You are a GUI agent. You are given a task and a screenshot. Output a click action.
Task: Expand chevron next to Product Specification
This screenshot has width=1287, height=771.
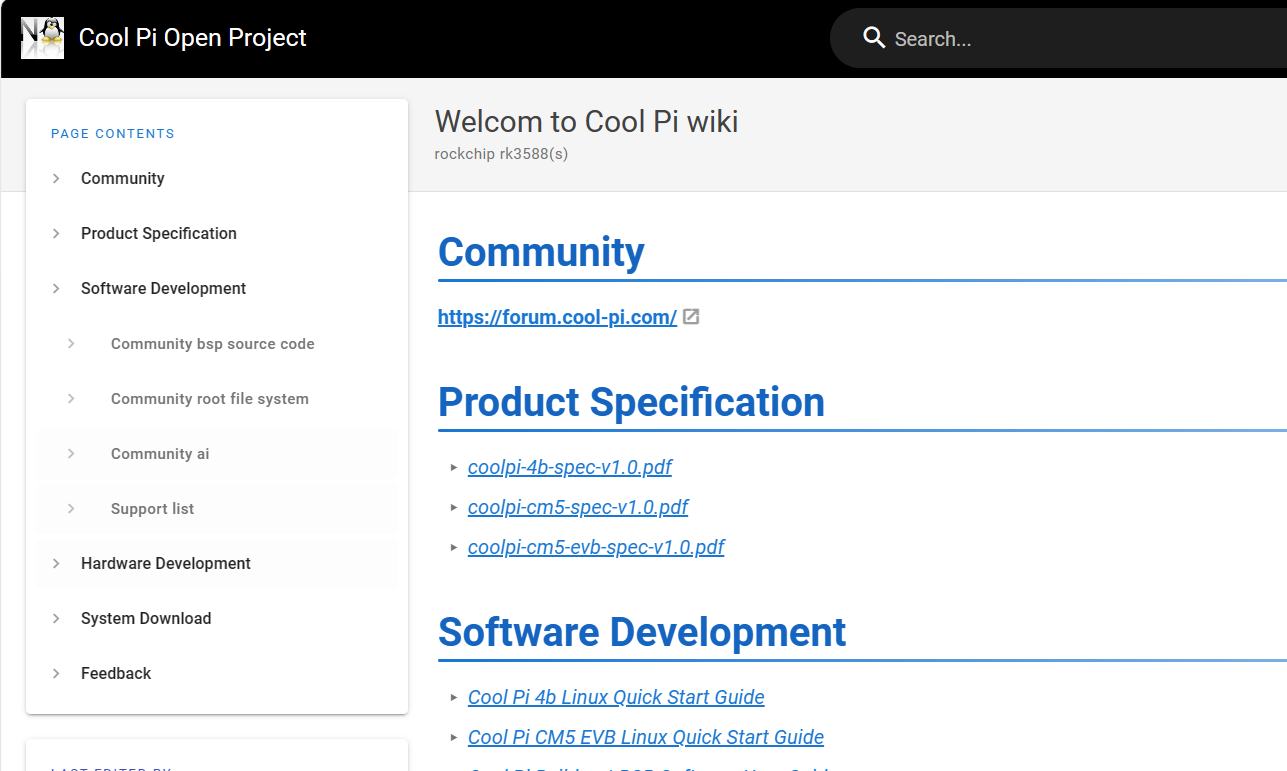click(56, 233)
